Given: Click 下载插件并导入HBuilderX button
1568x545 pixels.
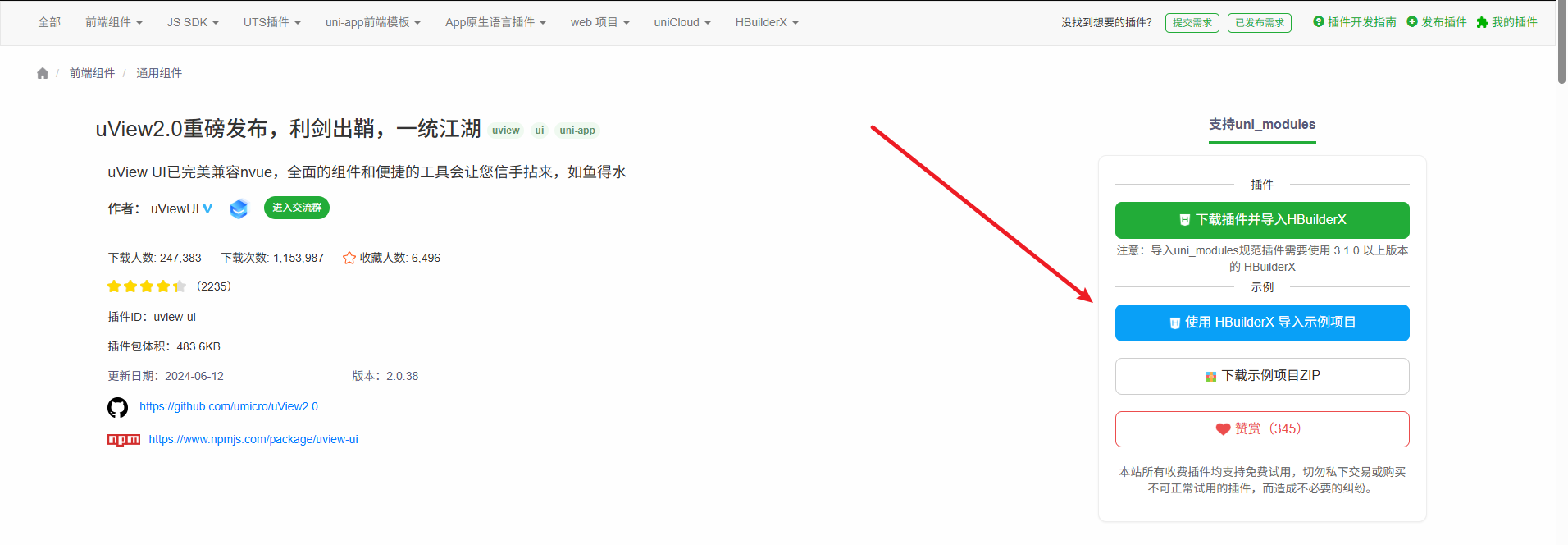Looking at the screenshot, I should [1262, 220].
